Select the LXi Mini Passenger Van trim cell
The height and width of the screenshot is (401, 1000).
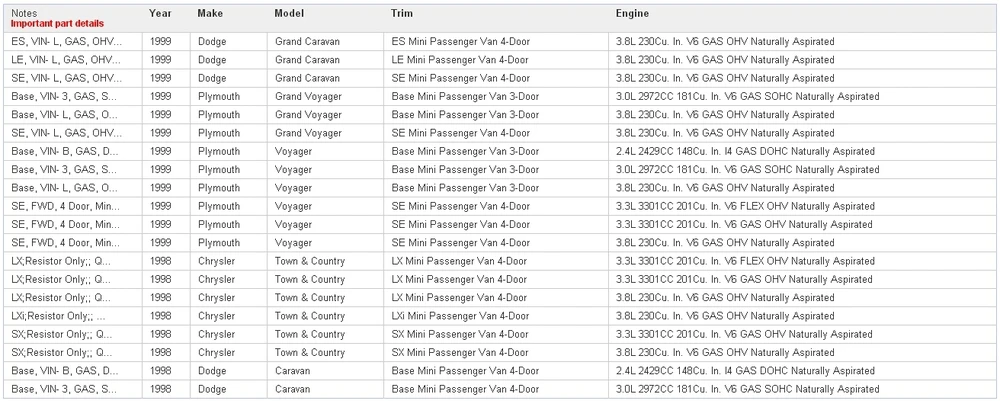point(460,316)
